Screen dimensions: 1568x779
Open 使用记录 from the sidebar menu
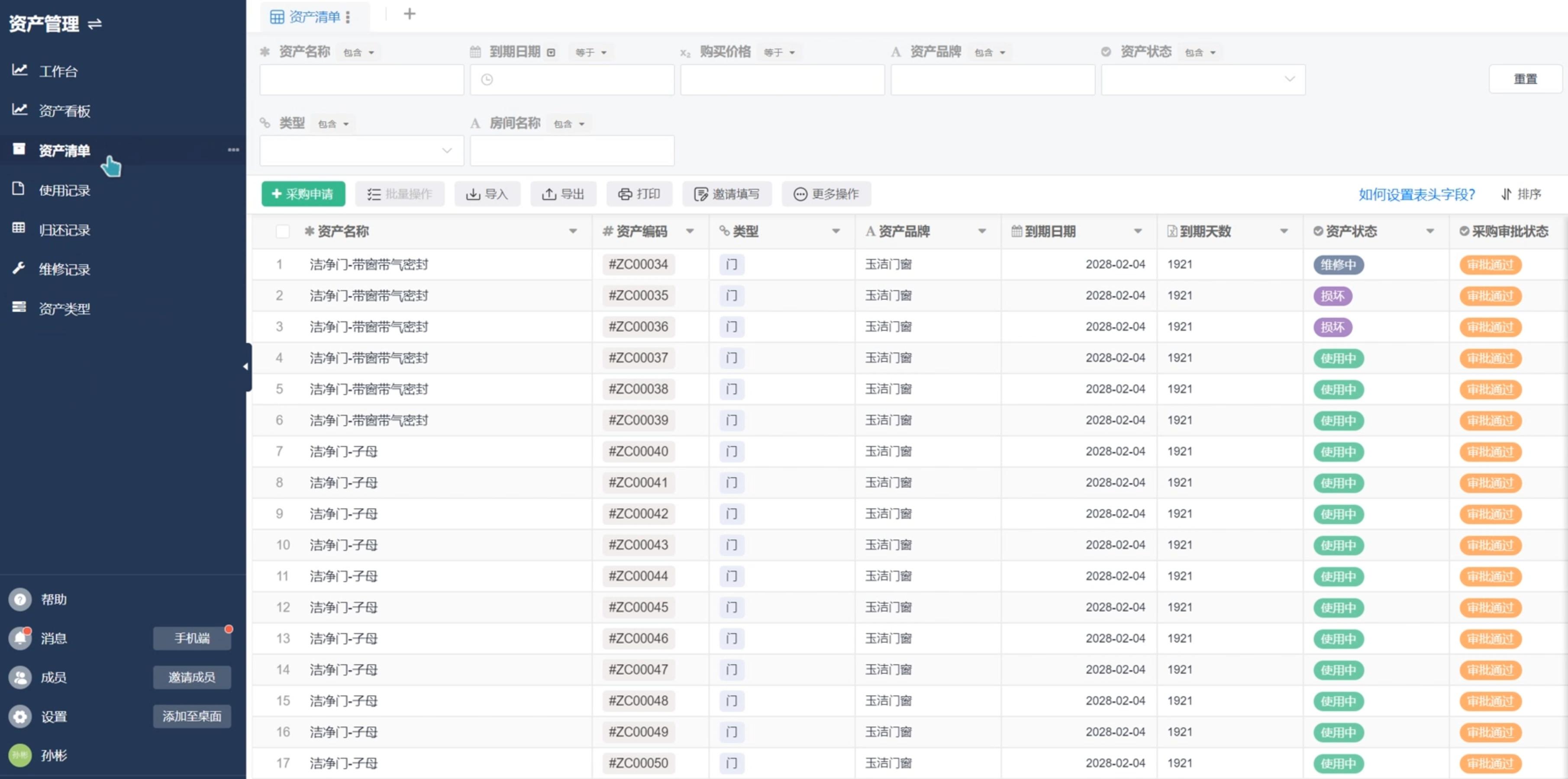point(65,189)
